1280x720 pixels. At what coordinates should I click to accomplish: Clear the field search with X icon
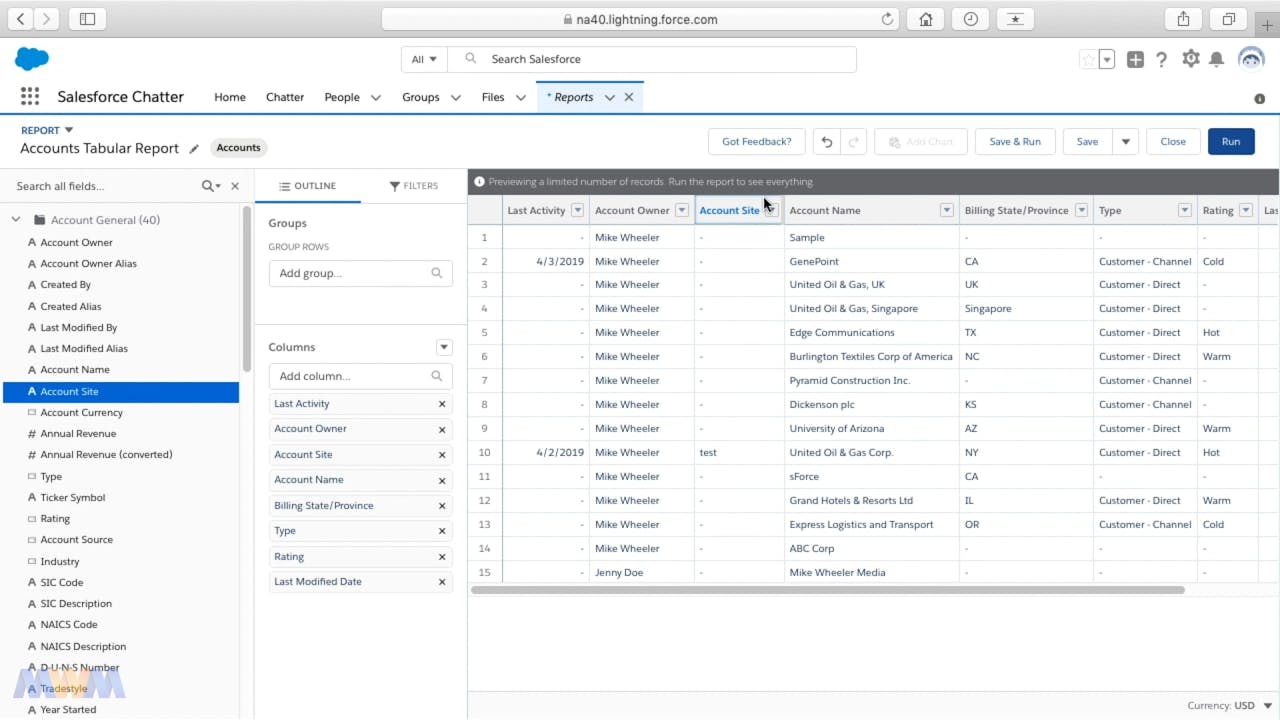click(x=235, y=186)
